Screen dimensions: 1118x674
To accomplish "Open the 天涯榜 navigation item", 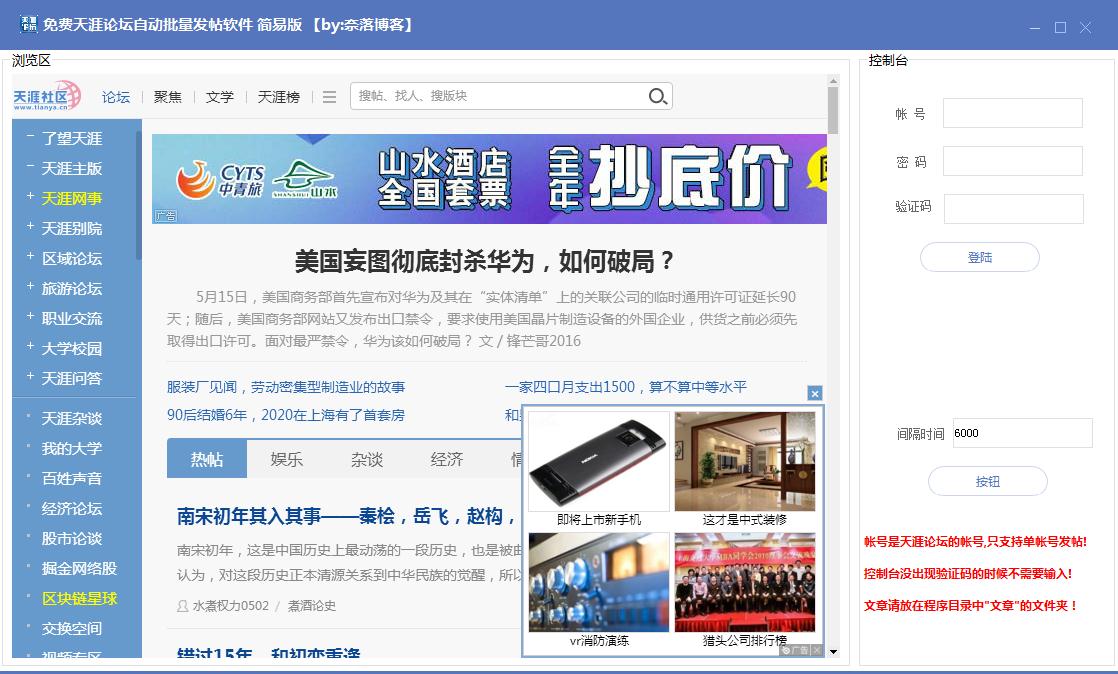I will 279,97.
